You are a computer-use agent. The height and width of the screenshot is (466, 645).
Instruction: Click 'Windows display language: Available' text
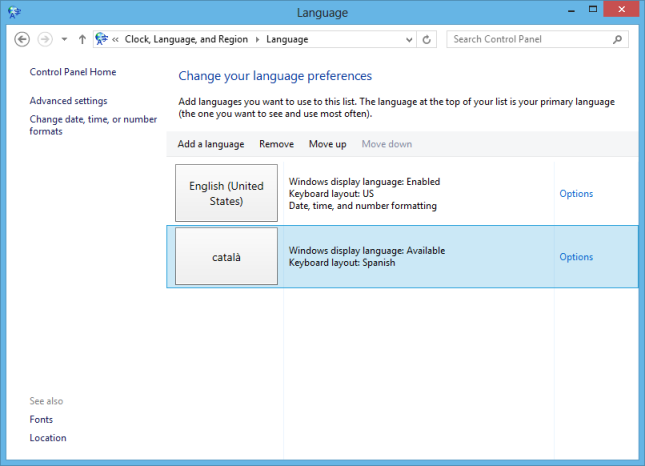point(367,250)
